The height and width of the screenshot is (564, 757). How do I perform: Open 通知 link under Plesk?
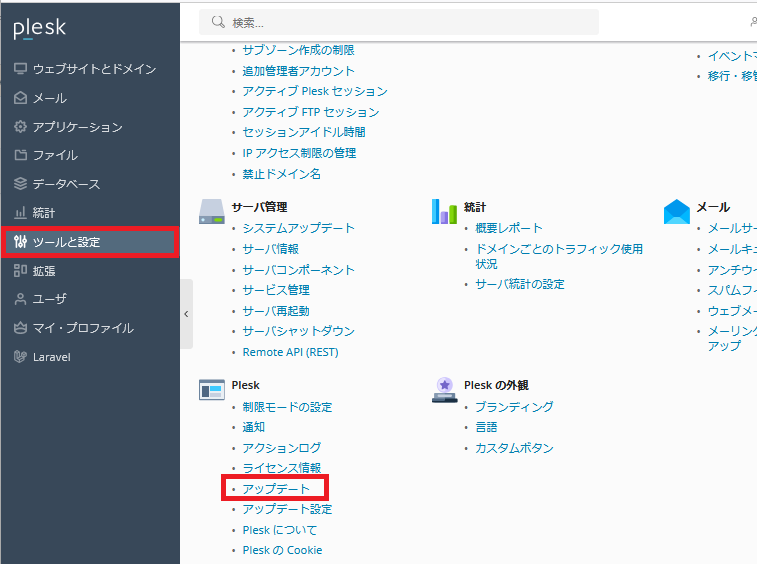coord(253,427)
